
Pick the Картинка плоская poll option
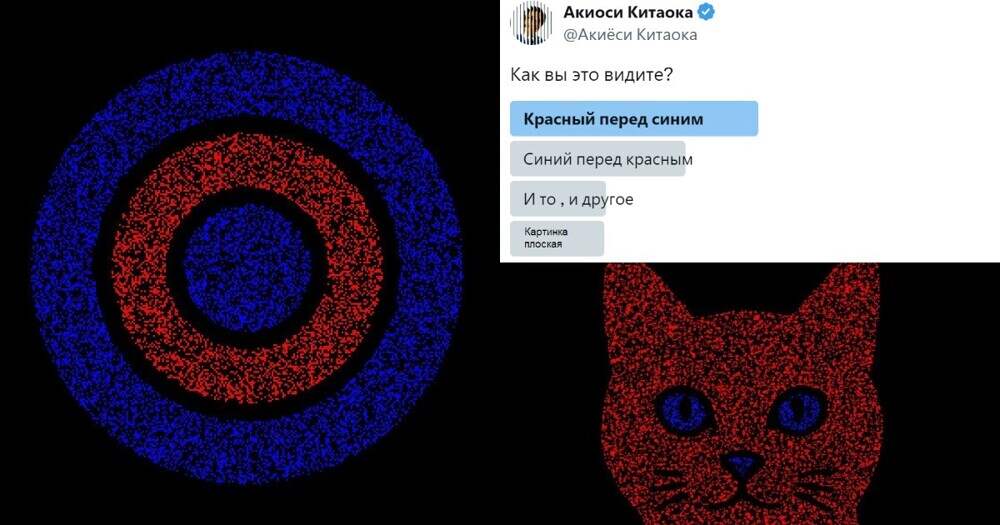[557, 238]
